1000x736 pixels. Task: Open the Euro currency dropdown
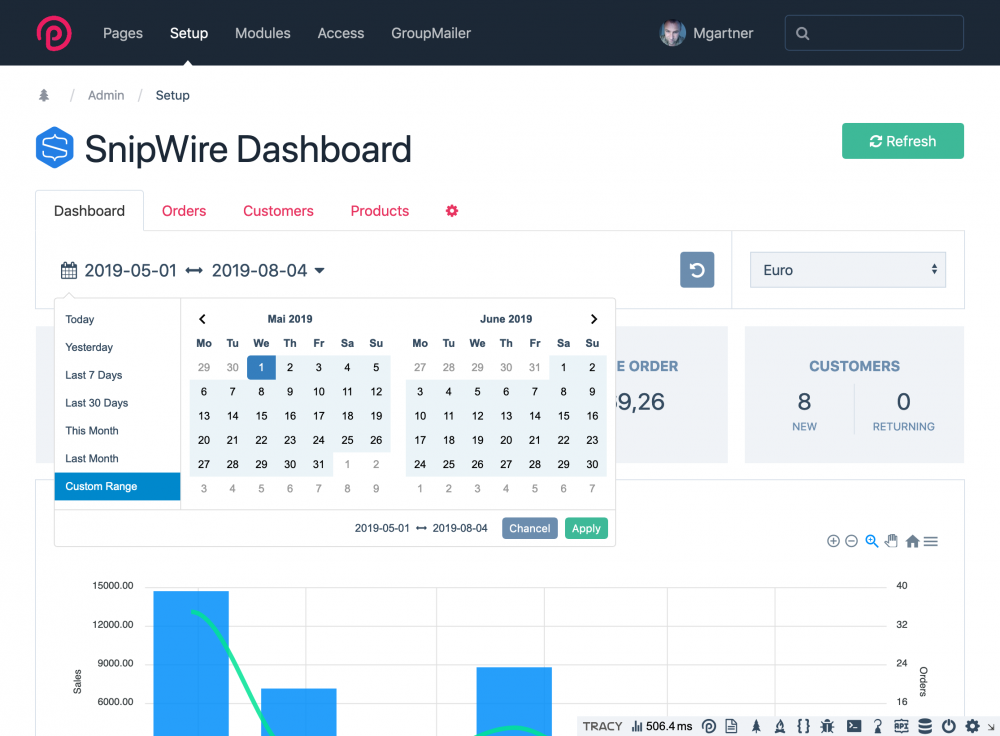click(847, 269)
